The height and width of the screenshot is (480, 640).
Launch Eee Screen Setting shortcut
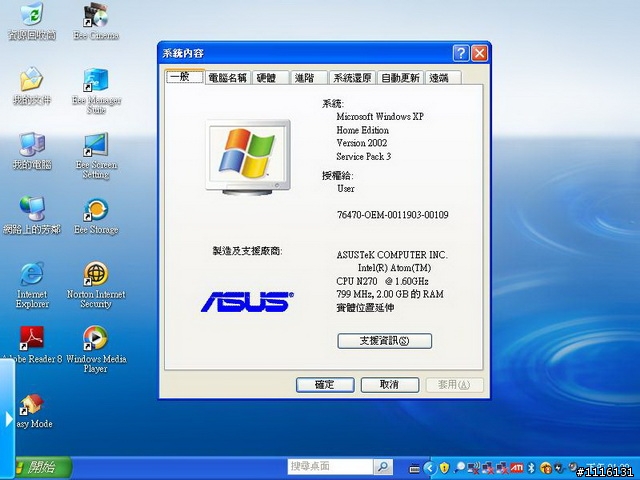pos(96,155)
